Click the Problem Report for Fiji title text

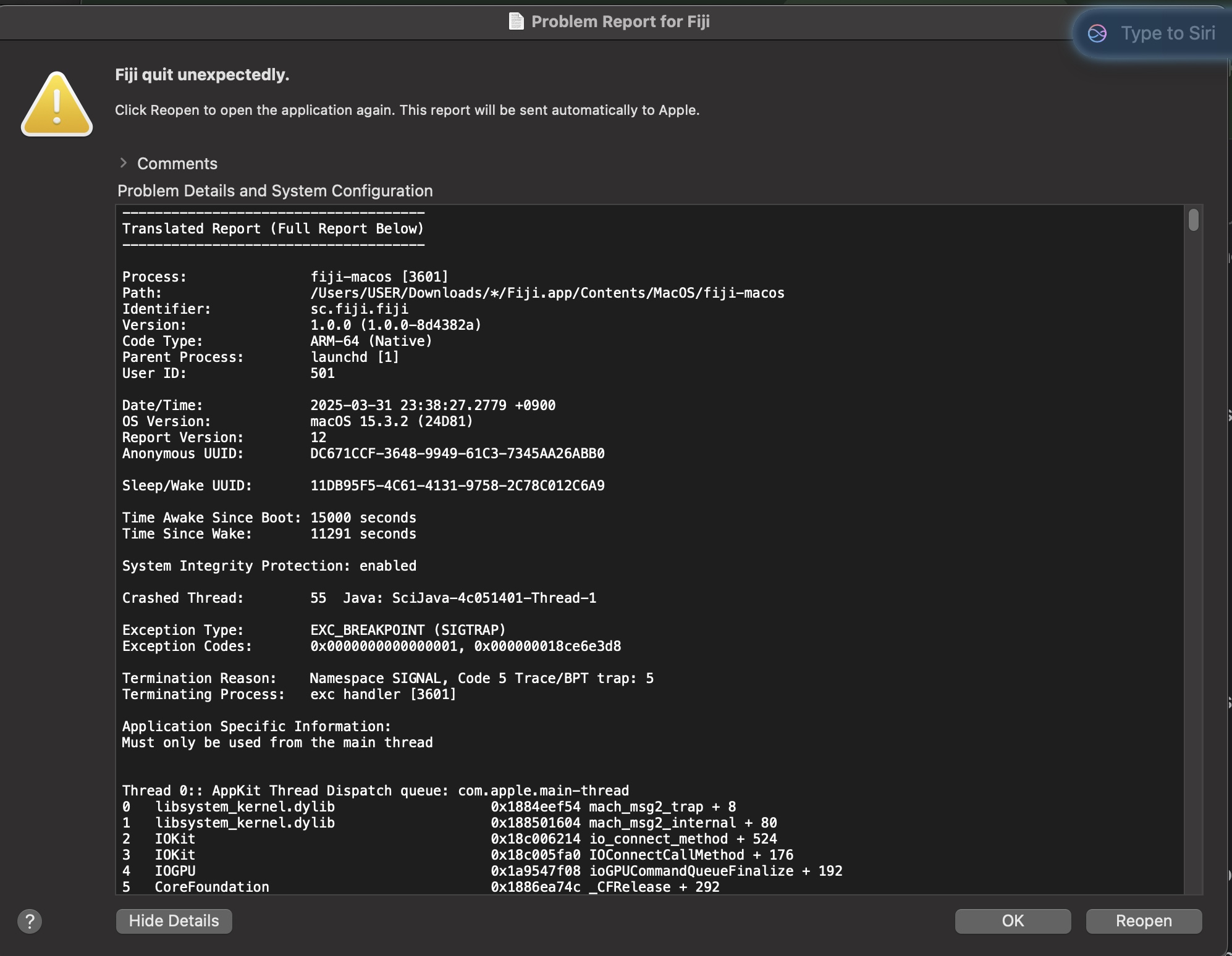click(x=620, y=21)
